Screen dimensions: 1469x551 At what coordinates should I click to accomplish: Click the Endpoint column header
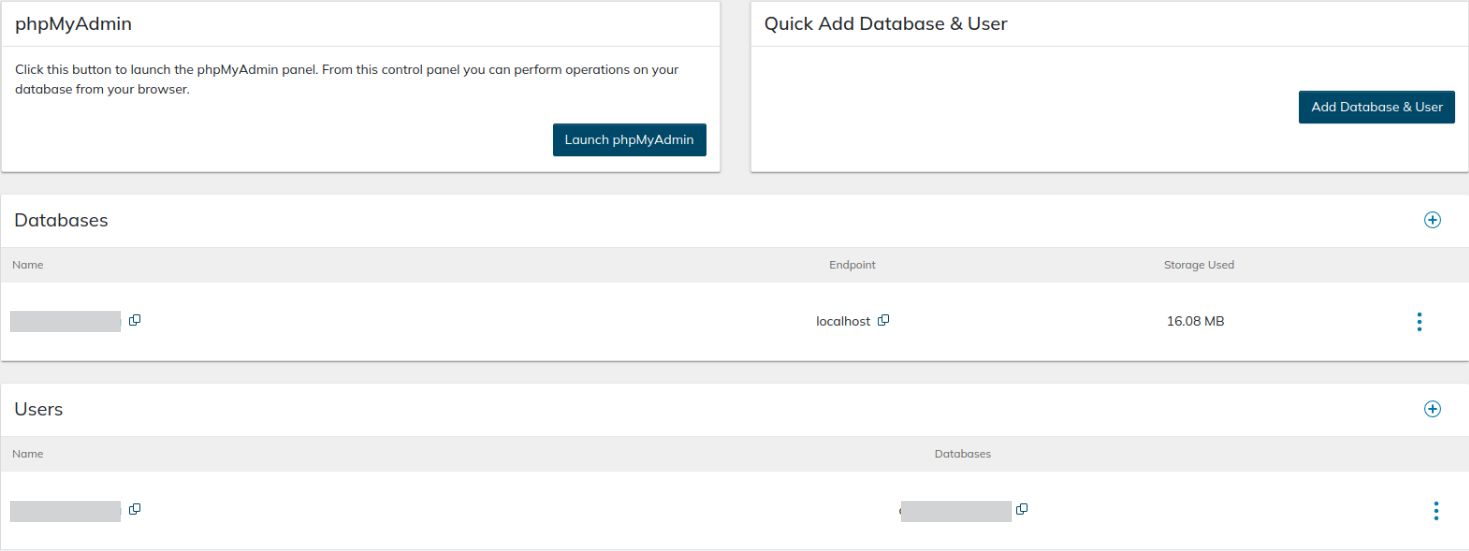pyautogui.click(x=852, y=265)
